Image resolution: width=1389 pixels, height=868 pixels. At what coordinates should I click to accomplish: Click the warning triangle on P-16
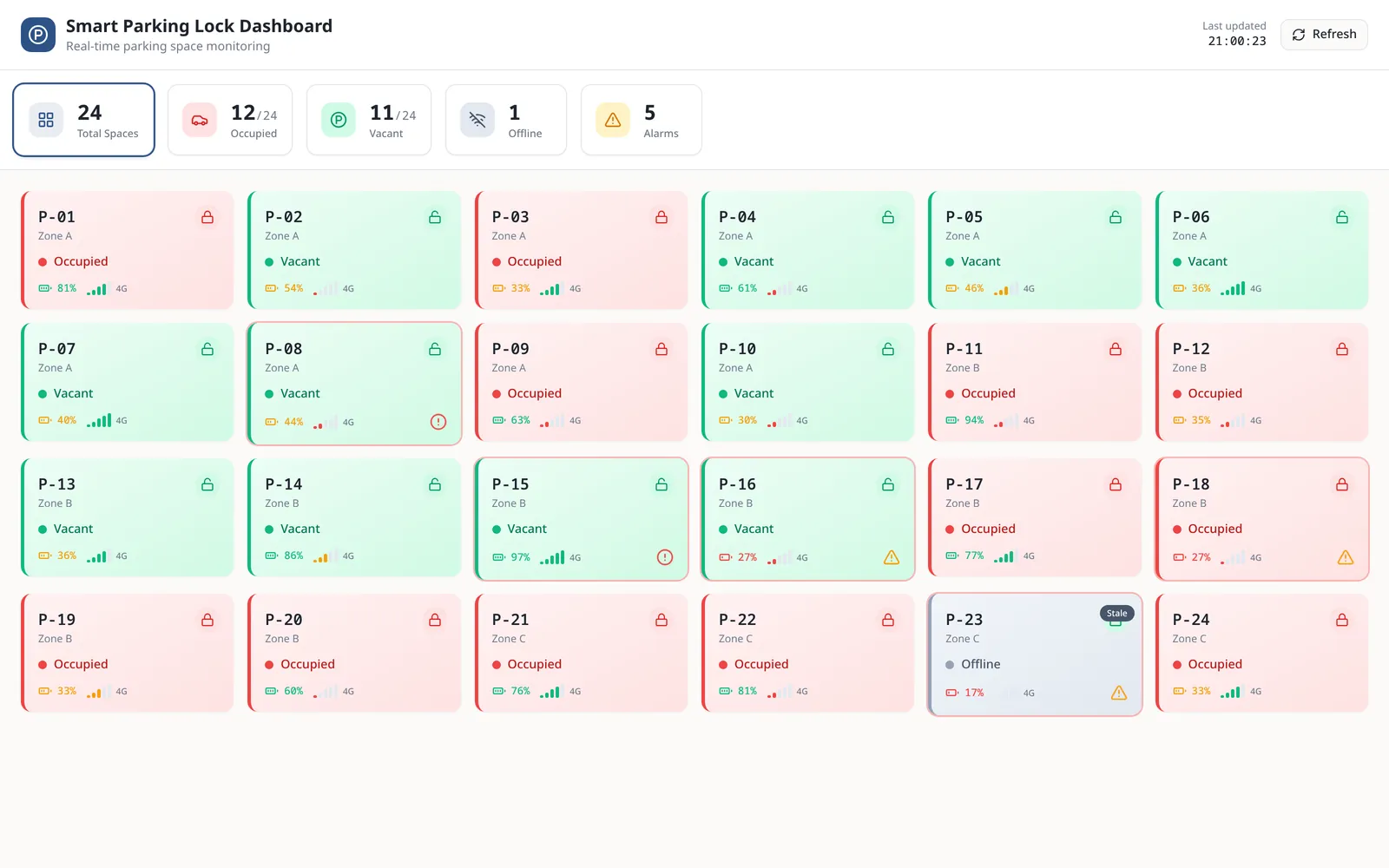[892, 557]
